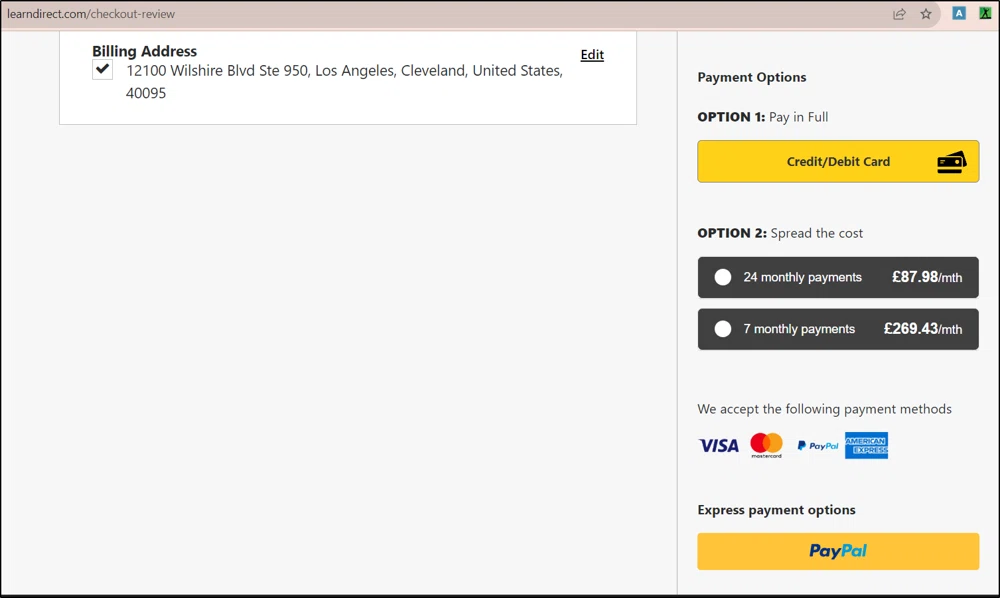Select the 24 monthly payments option

[x=722, y=277]
